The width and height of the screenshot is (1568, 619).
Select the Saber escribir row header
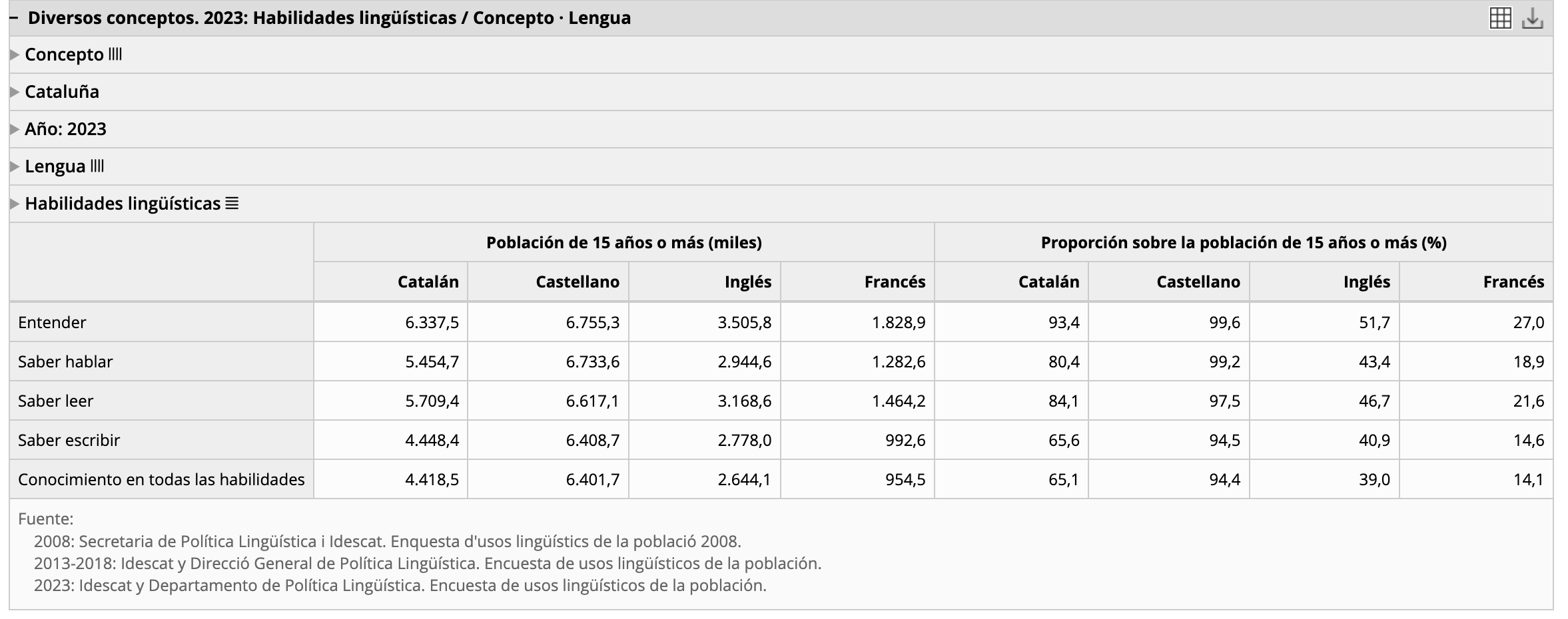click(x=69, y=440)
